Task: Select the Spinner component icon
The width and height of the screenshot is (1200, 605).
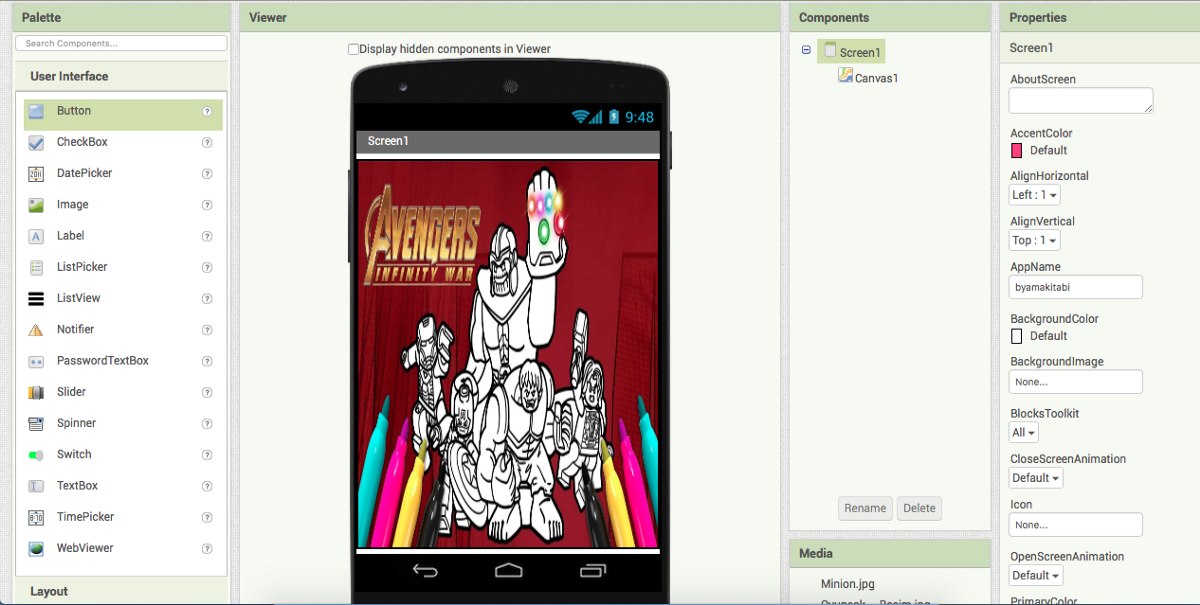Action: point(36,424)
